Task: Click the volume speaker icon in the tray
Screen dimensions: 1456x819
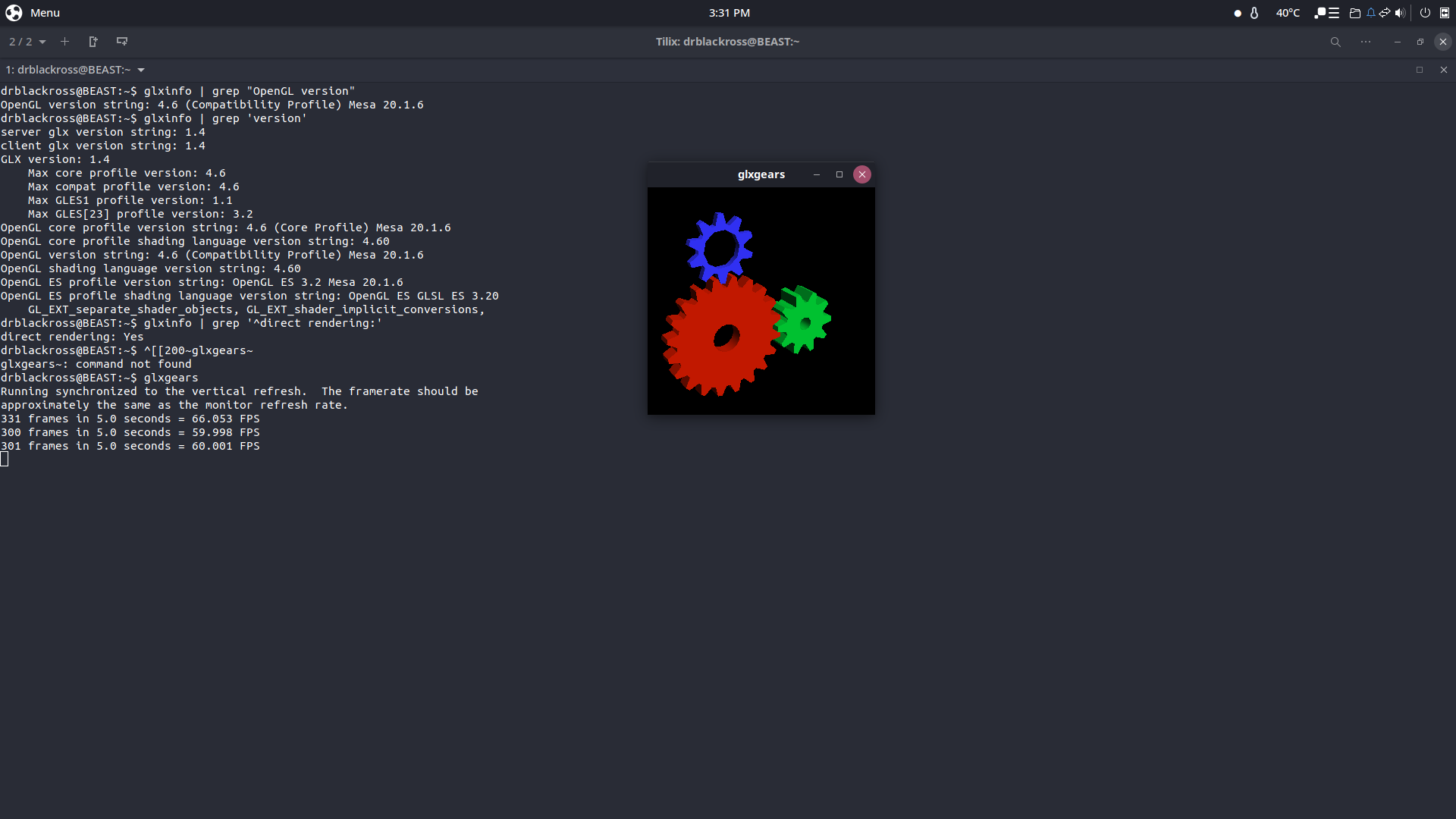Action: pyautogui.click(x=1401, y=12)
